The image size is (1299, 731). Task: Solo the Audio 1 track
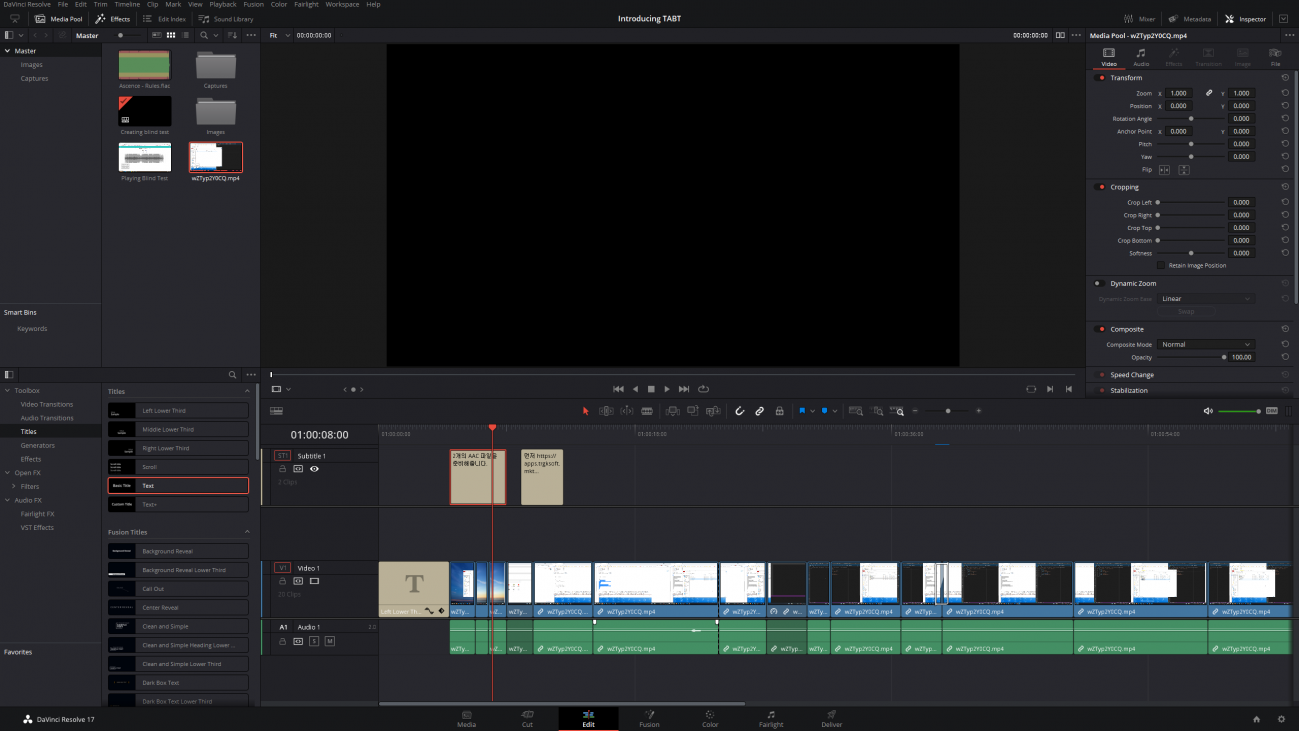coord(313,641)
